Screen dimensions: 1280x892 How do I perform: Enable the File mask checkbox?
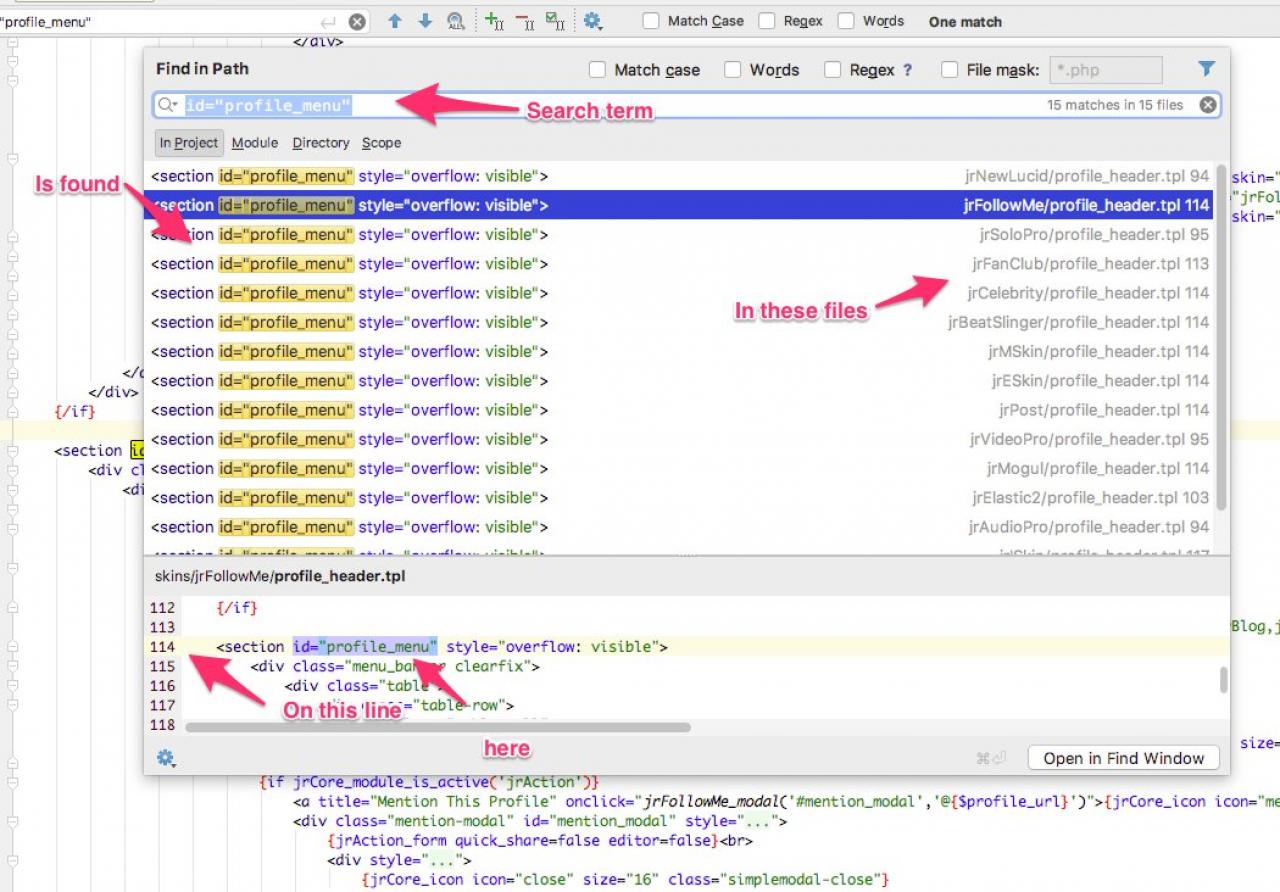(x=950, y=70)
